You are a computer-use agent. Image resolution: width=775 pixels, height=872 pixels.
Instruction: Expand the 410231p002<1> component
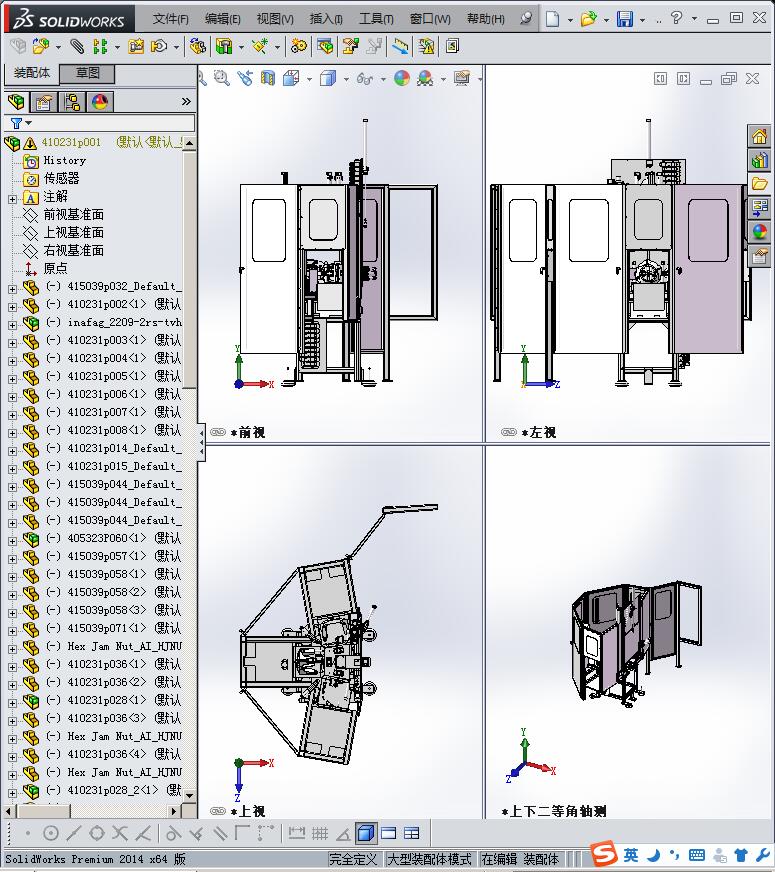click(12, 306)
